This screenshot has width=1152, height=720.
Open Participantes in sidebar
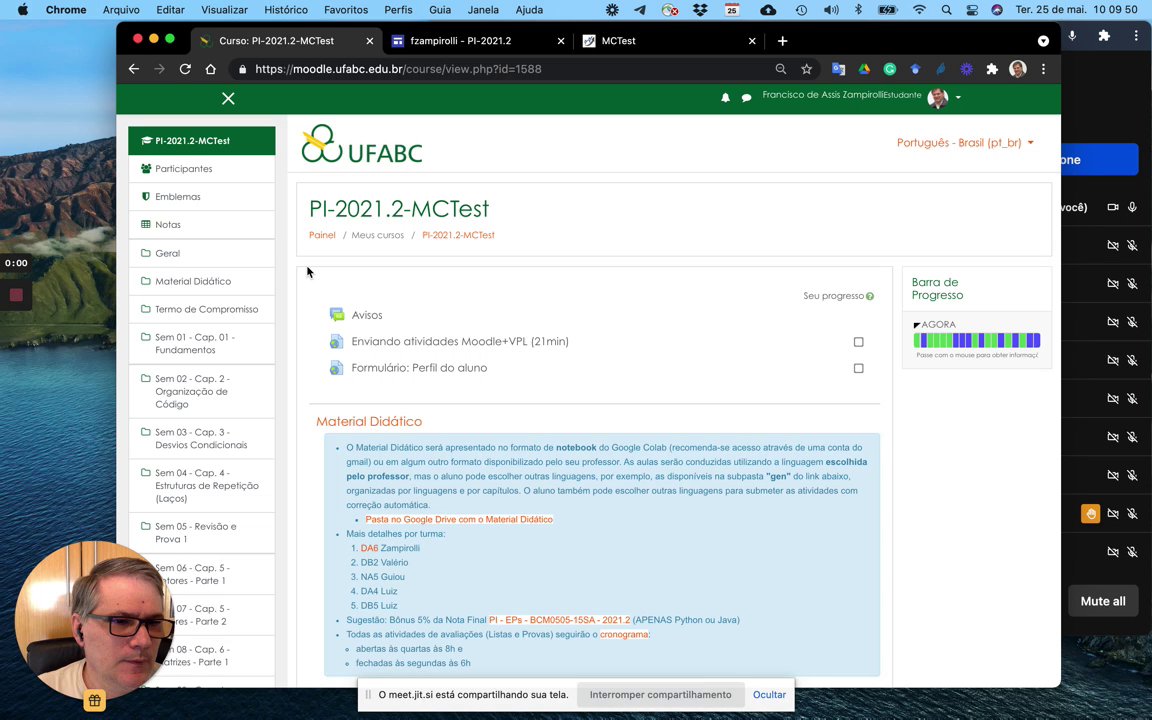[202, 169]
